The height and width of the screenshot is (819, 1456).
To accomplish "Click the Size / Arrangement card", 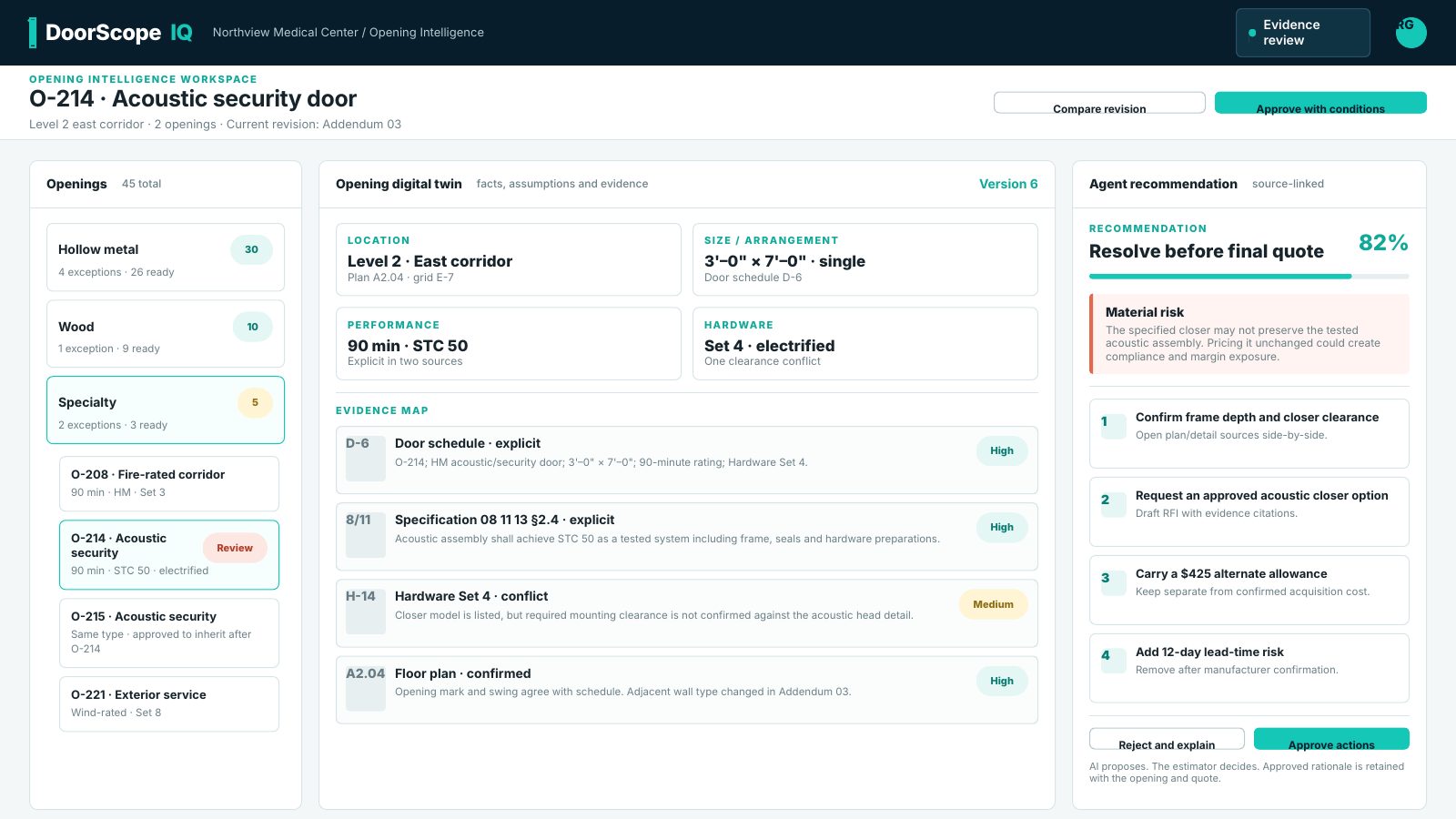I will pos(865,259).
